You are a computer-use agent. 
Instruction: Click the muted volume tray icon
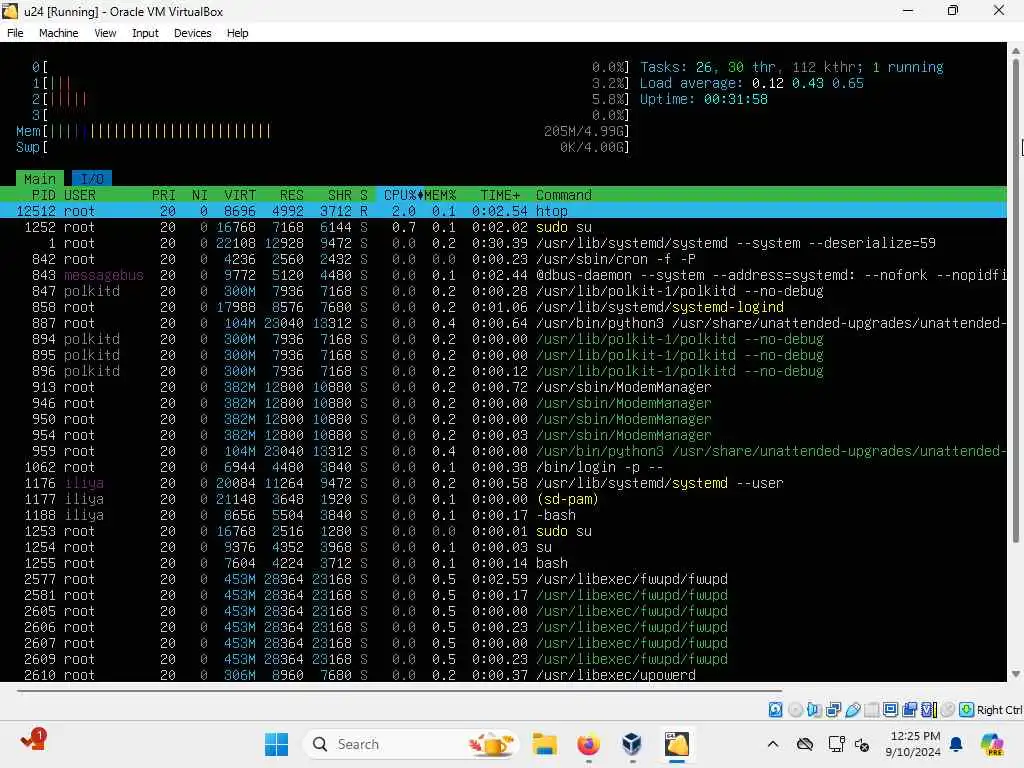(862, 744)
